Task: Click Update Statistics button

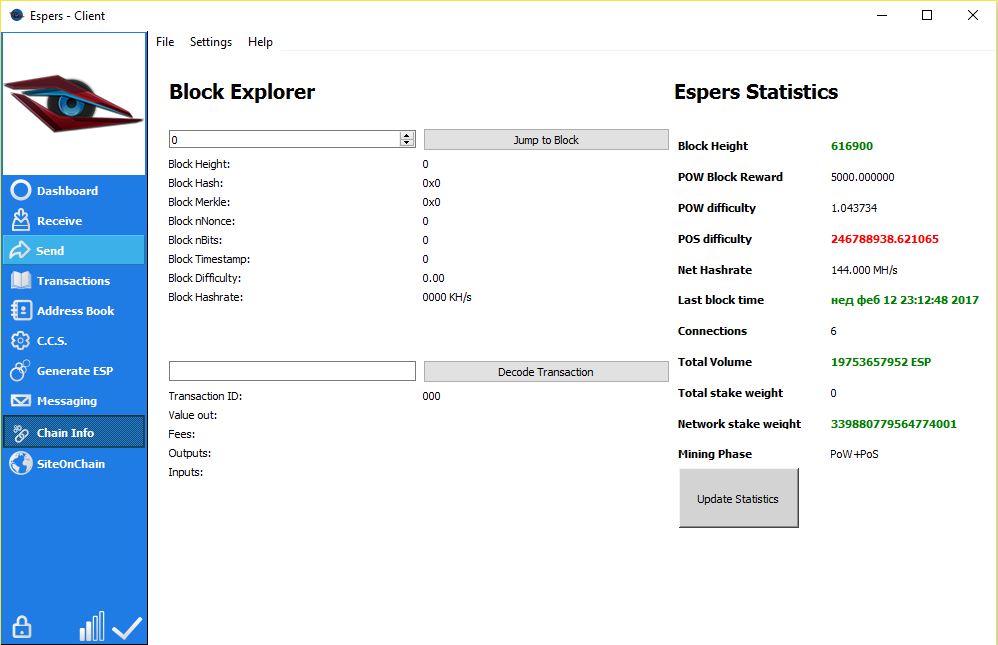Action: [x=738, y=499]
